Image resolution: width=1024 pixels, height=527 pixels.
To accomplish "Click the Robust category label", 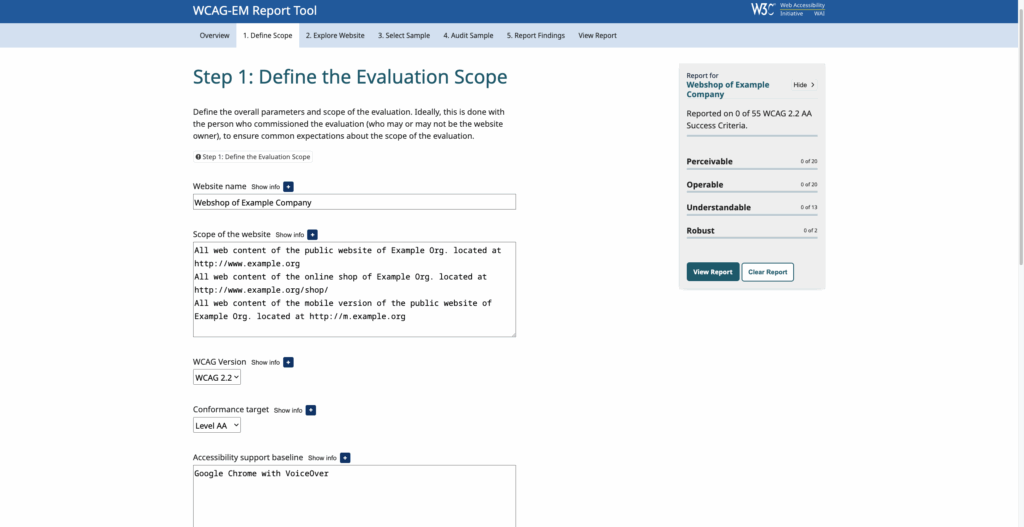I will (x=700, y=231).
